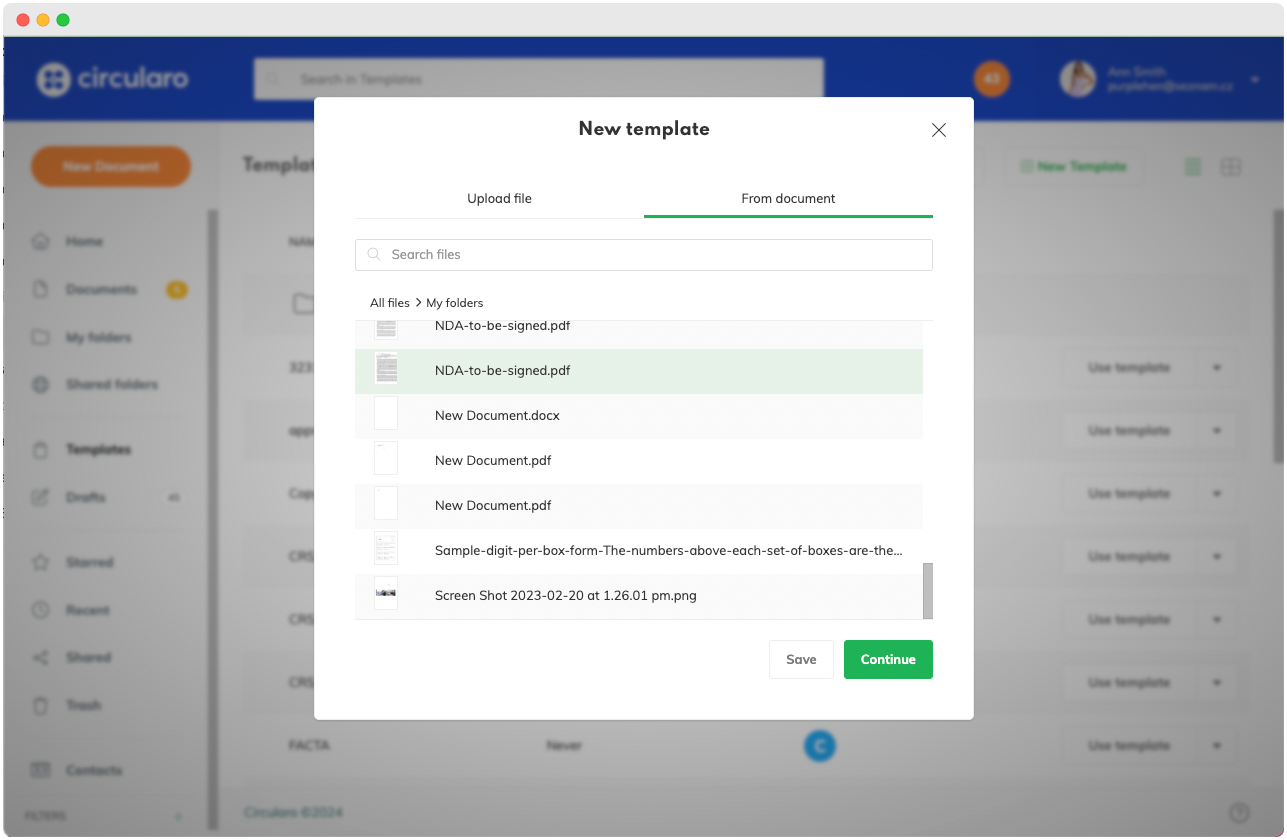
Task: Click the help question mark icon
Action: point(1239,812)
